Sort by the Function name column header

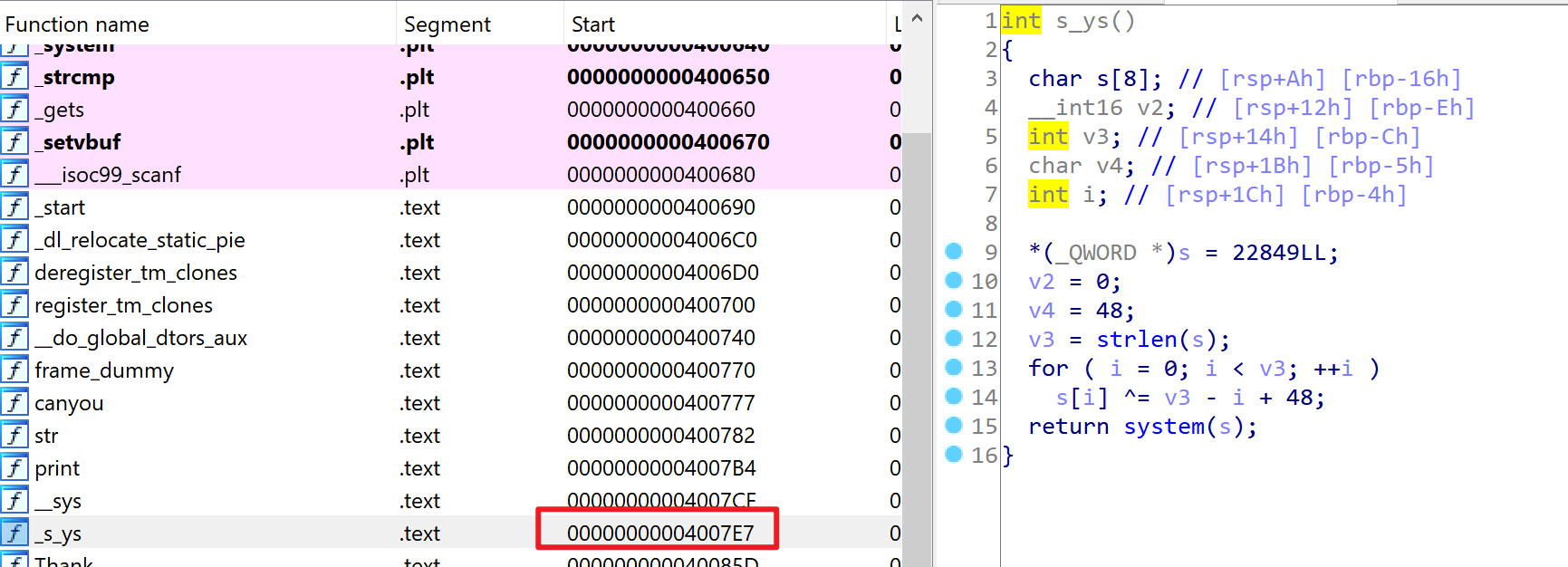point(77,24)
